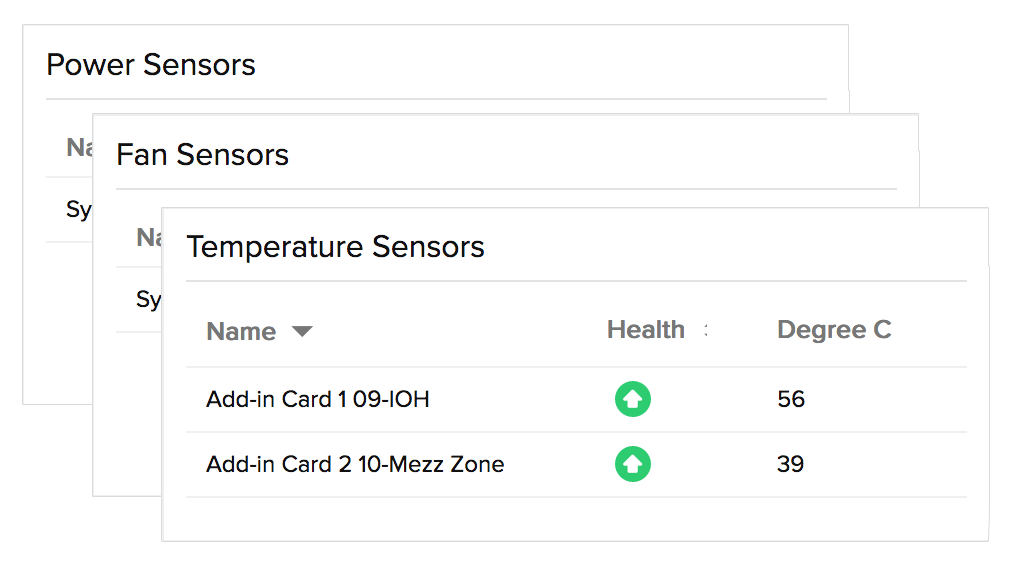Click the green health icon for Add-in Card 2
Image resolution: width=1017 pixels, height=568 pixels.
point(632,464)
